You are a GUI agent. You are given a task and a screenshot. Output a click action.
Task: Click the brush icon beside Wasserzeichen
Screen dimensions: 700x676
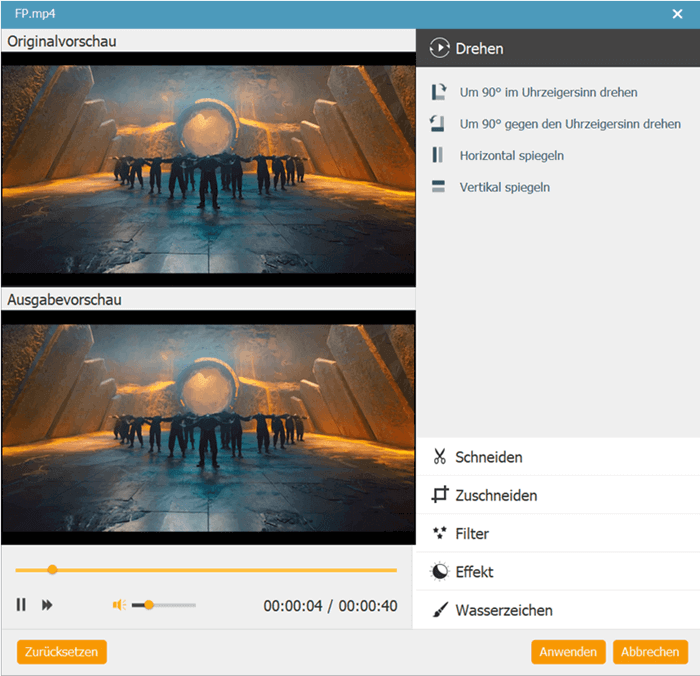tap(440, 610)
